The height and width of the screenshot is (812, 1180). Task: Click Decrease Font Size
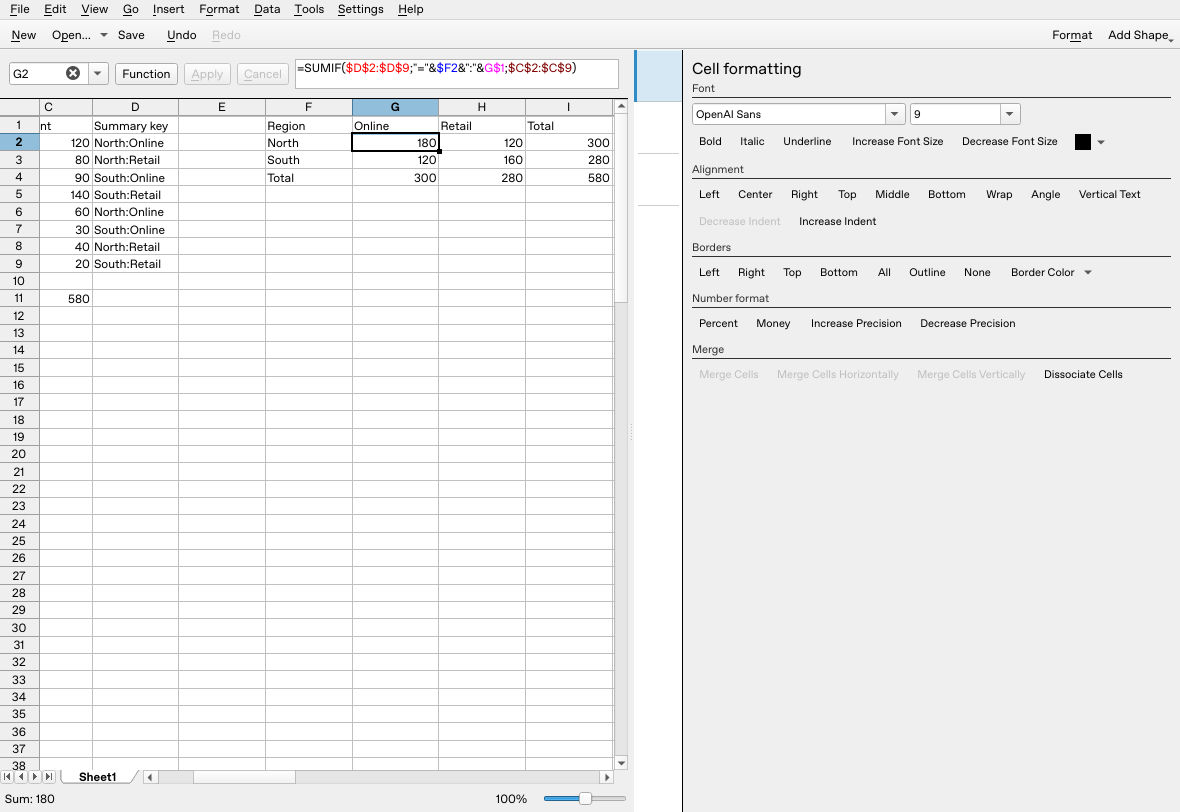(x=1009, y=141)
